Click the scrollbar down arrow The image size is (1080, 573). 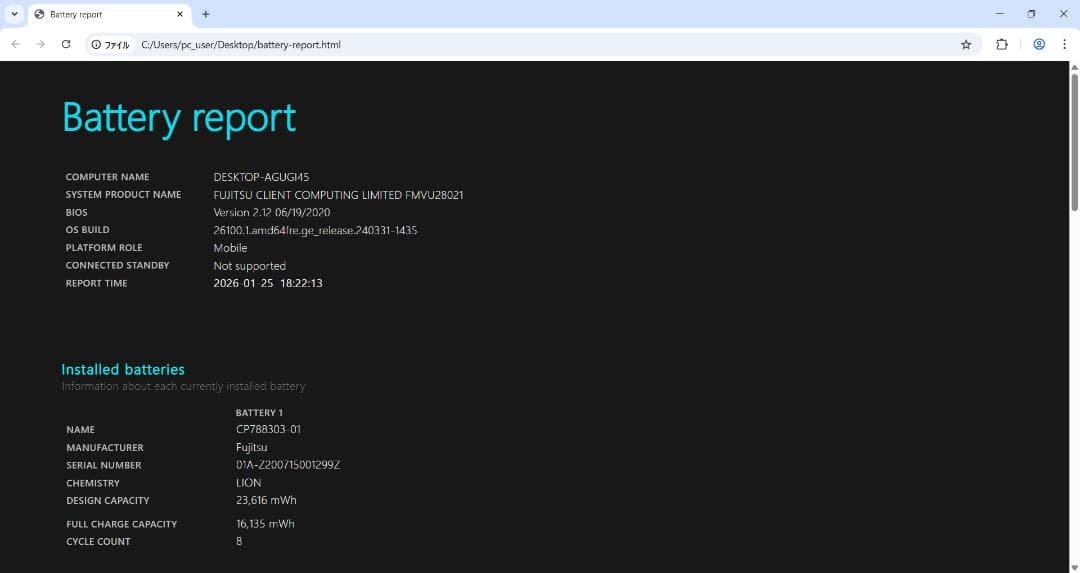pos(1074,567)
